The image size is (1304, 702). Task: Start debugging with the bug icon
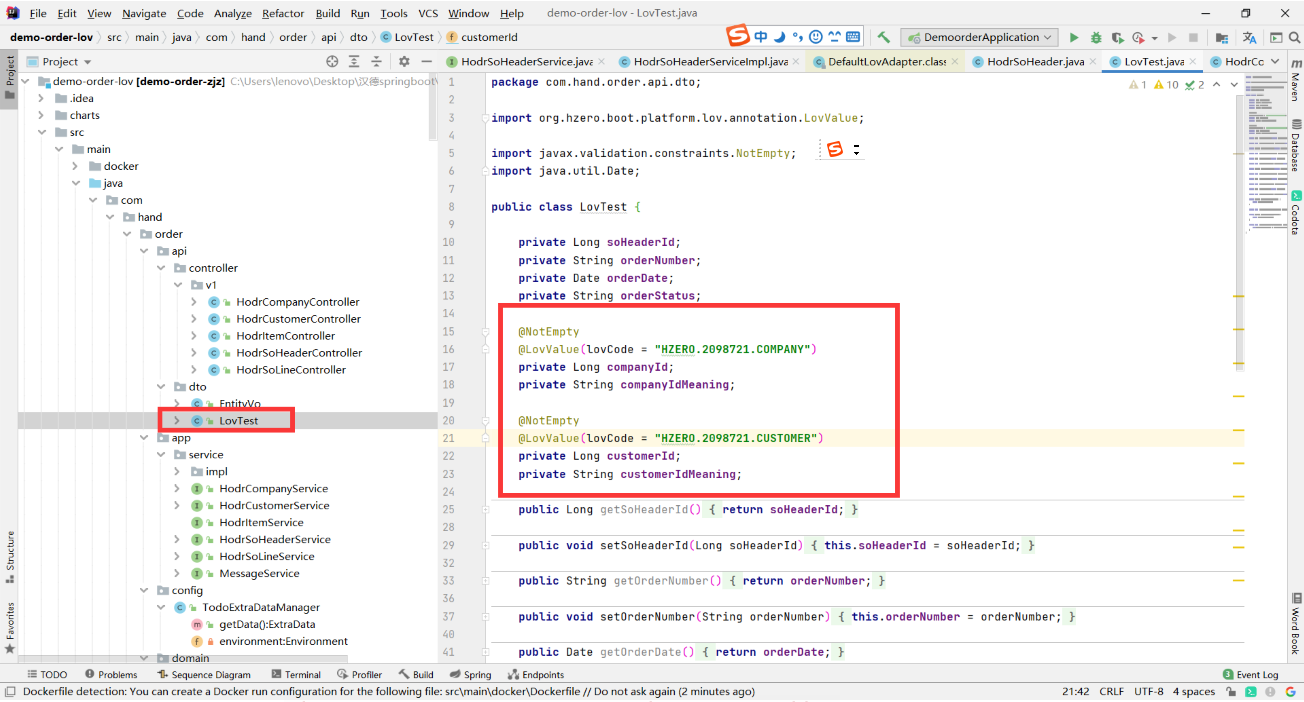click(1096, 38)
